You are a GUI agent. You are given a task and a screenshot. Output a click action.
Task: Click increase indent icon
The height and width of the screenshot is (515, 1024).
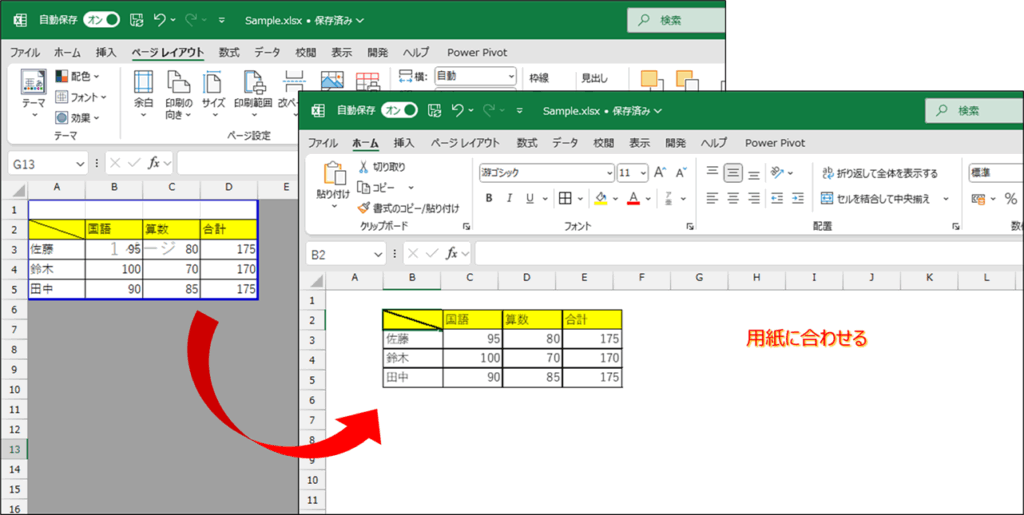[797, 198]
